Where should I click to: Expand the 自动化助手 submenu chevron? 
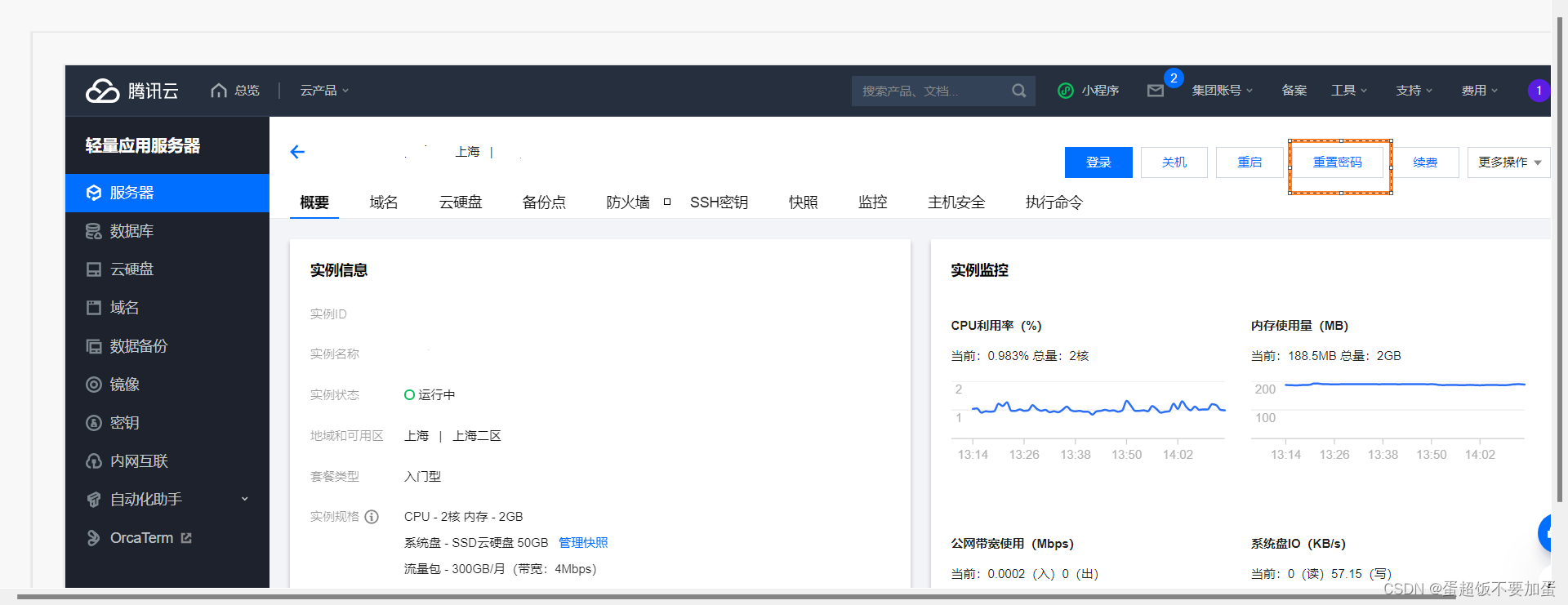pyautogui.click(x=244, y=499)
